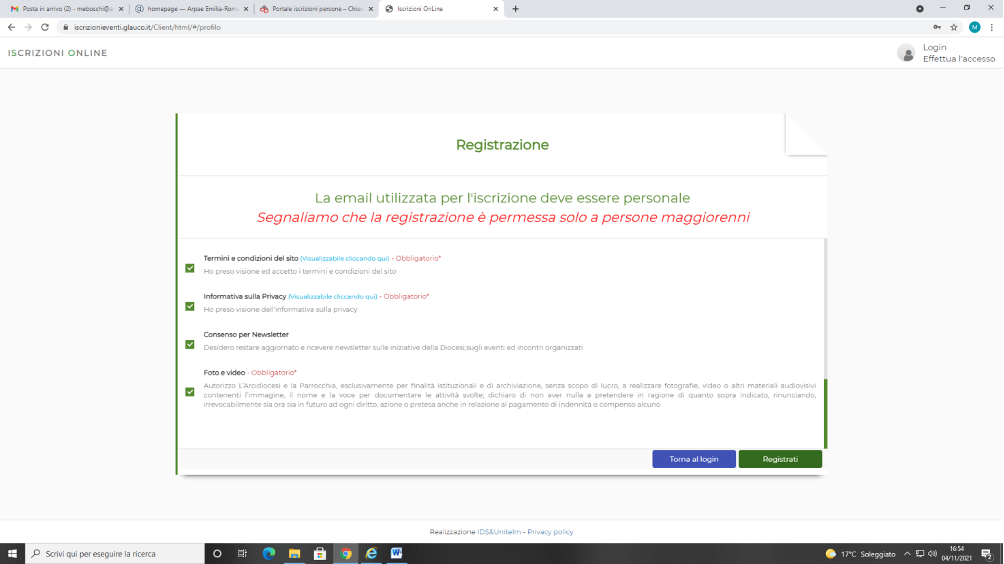Expand the hidden system tray icons
The image size is (1004, 564).
pyautogui.click(x=907, y=553)
